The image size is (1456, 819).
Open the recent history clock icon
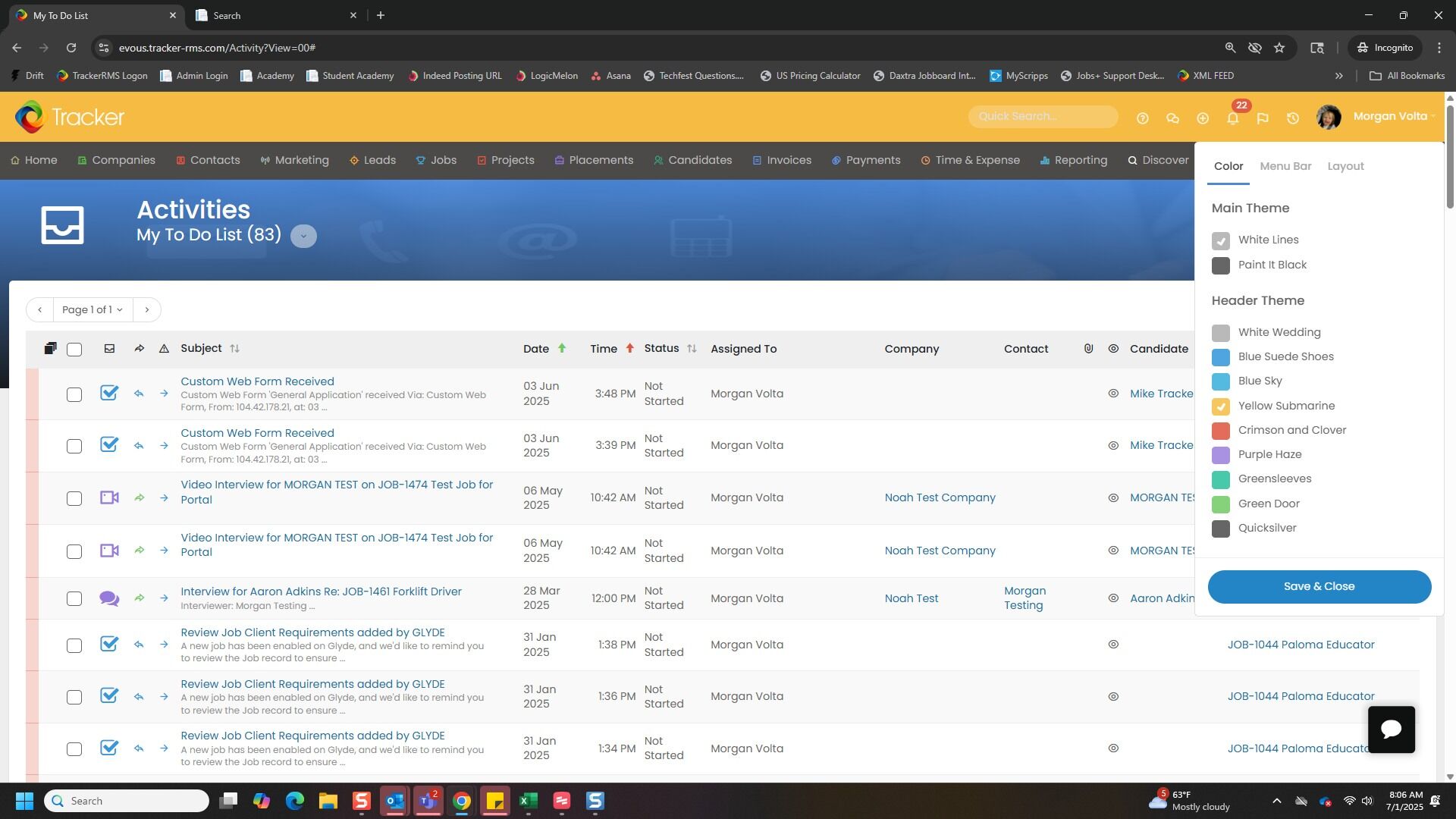pyautogui.click(x=1293, y=118)
